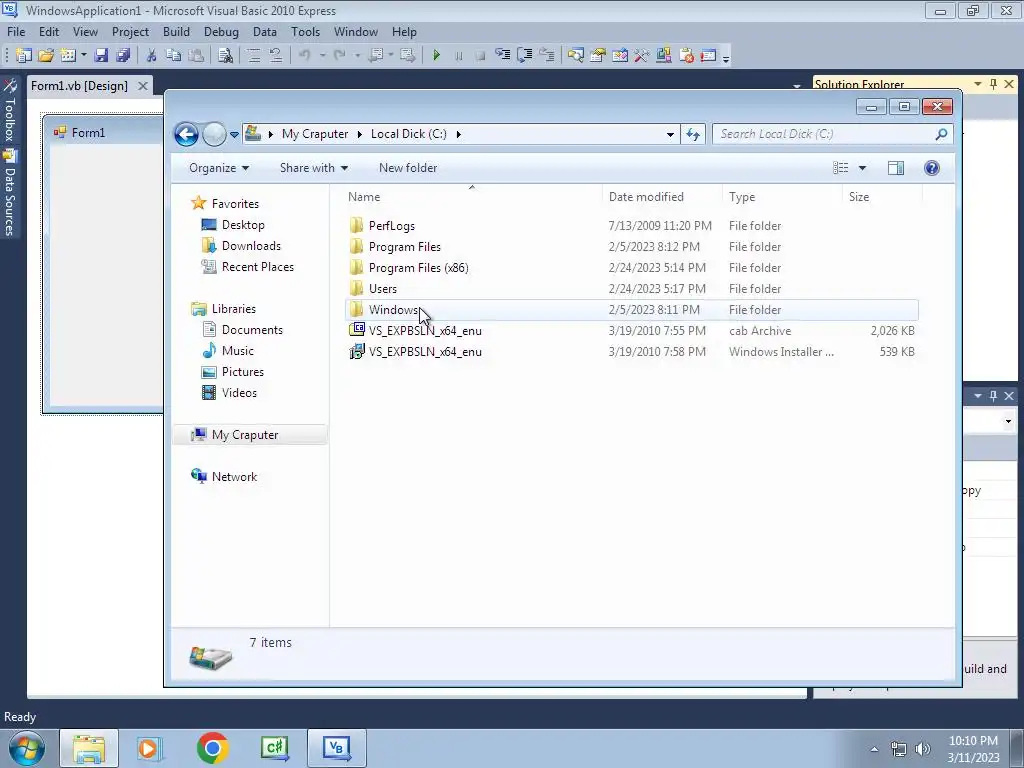Click the Object Browser toolbar icon

coord(620,56)
